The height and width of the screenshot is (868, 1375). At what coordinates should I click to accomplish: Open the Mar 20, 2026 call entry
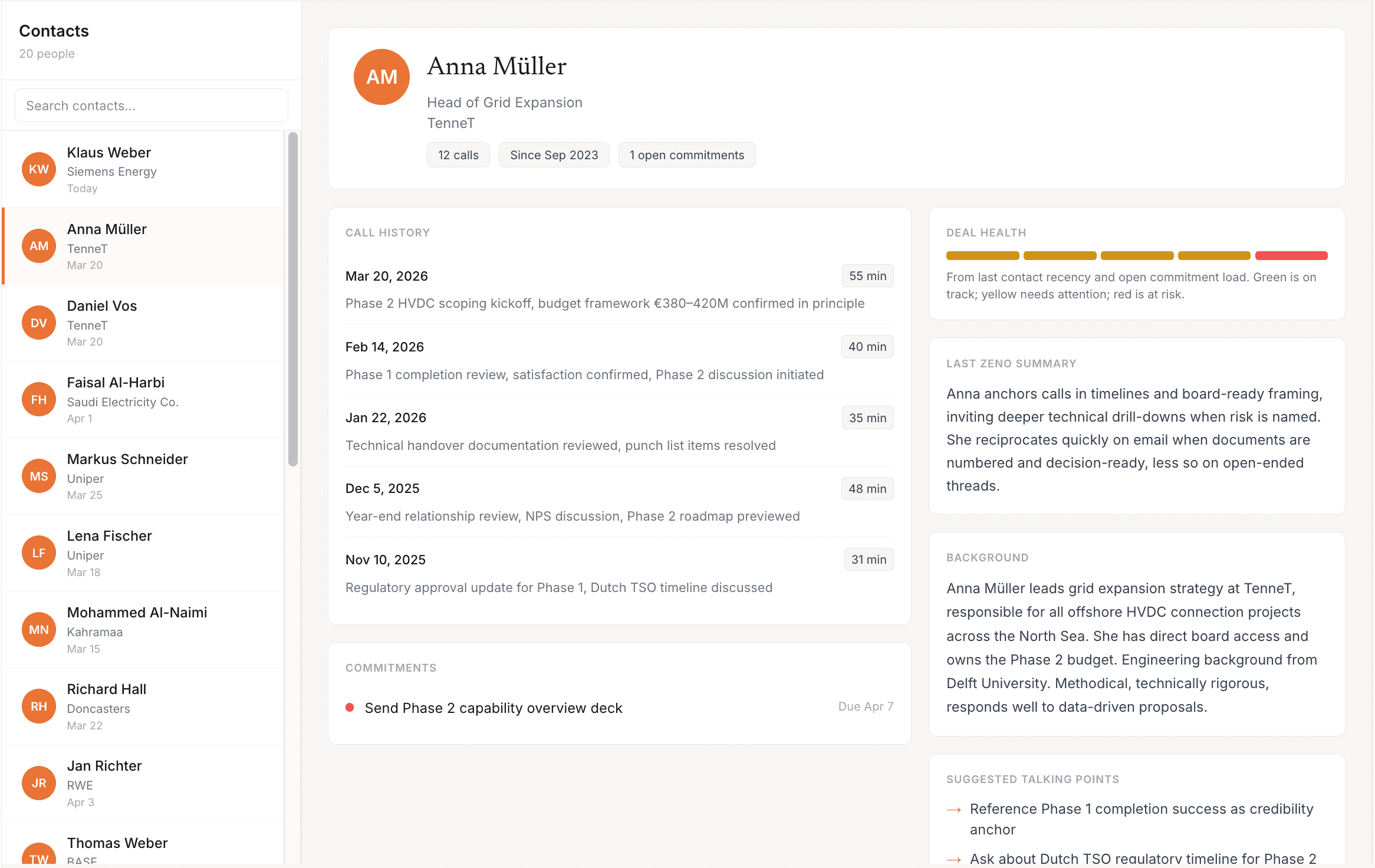[x=619, y=289]
